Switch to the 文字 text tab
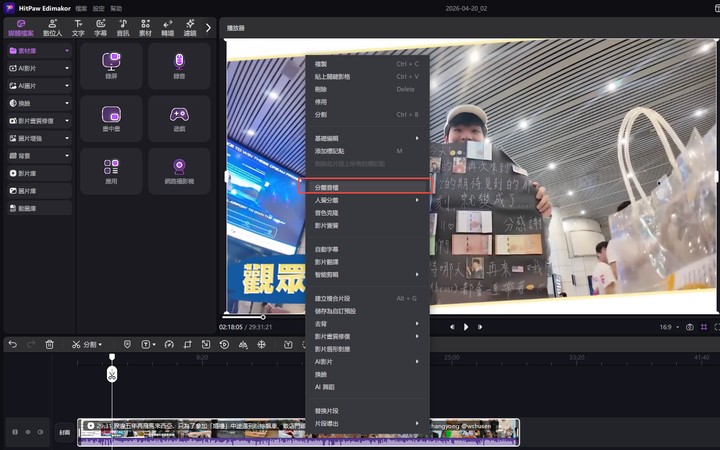The width and height of the screenshot is (720, 450). point(78,28)
